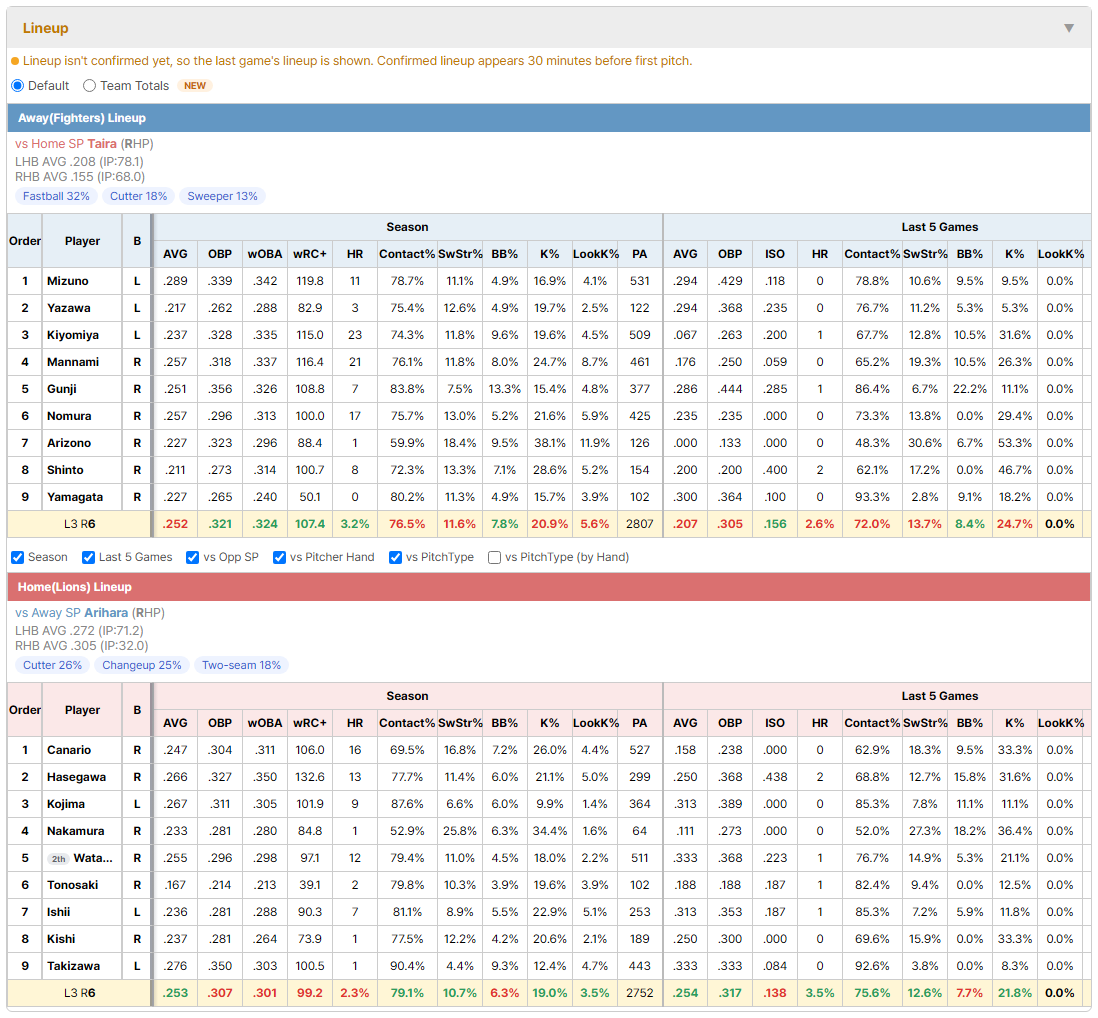Click the Lineup panel title

click(x=46, y=28)
